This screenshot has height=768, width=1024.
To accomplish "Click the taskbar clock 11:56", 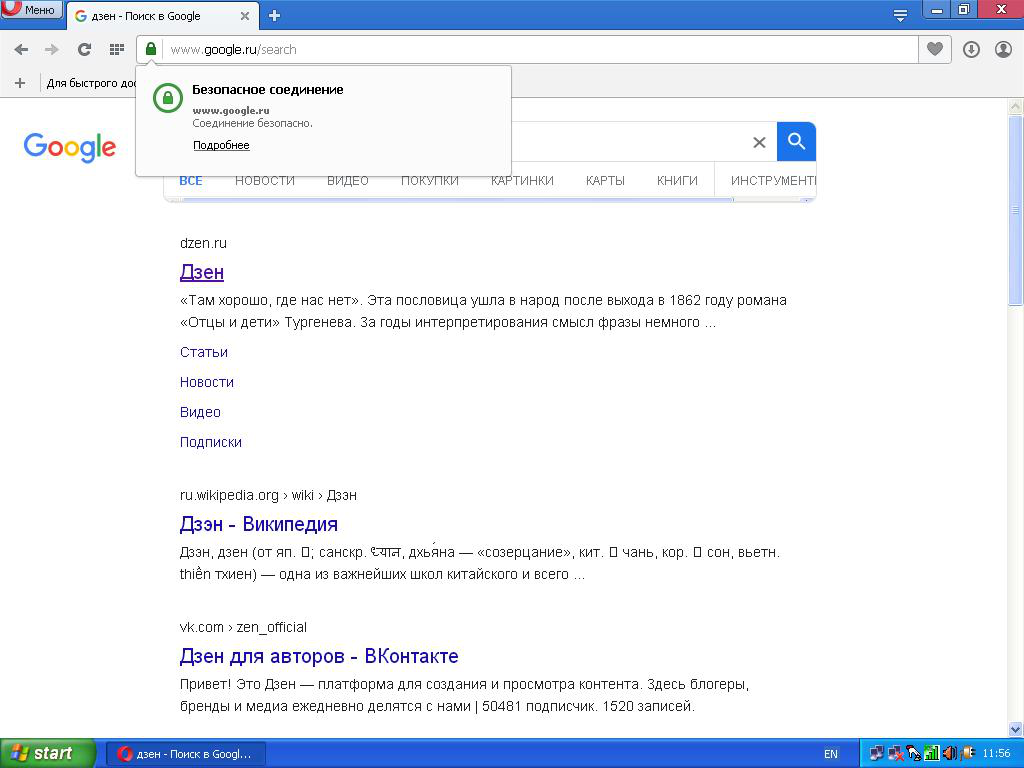I will pos(996,754).
